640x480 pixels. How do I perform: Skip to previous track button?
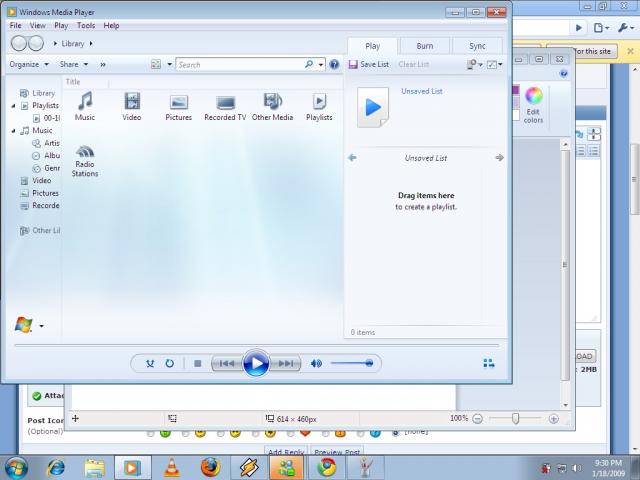[227, 363]
